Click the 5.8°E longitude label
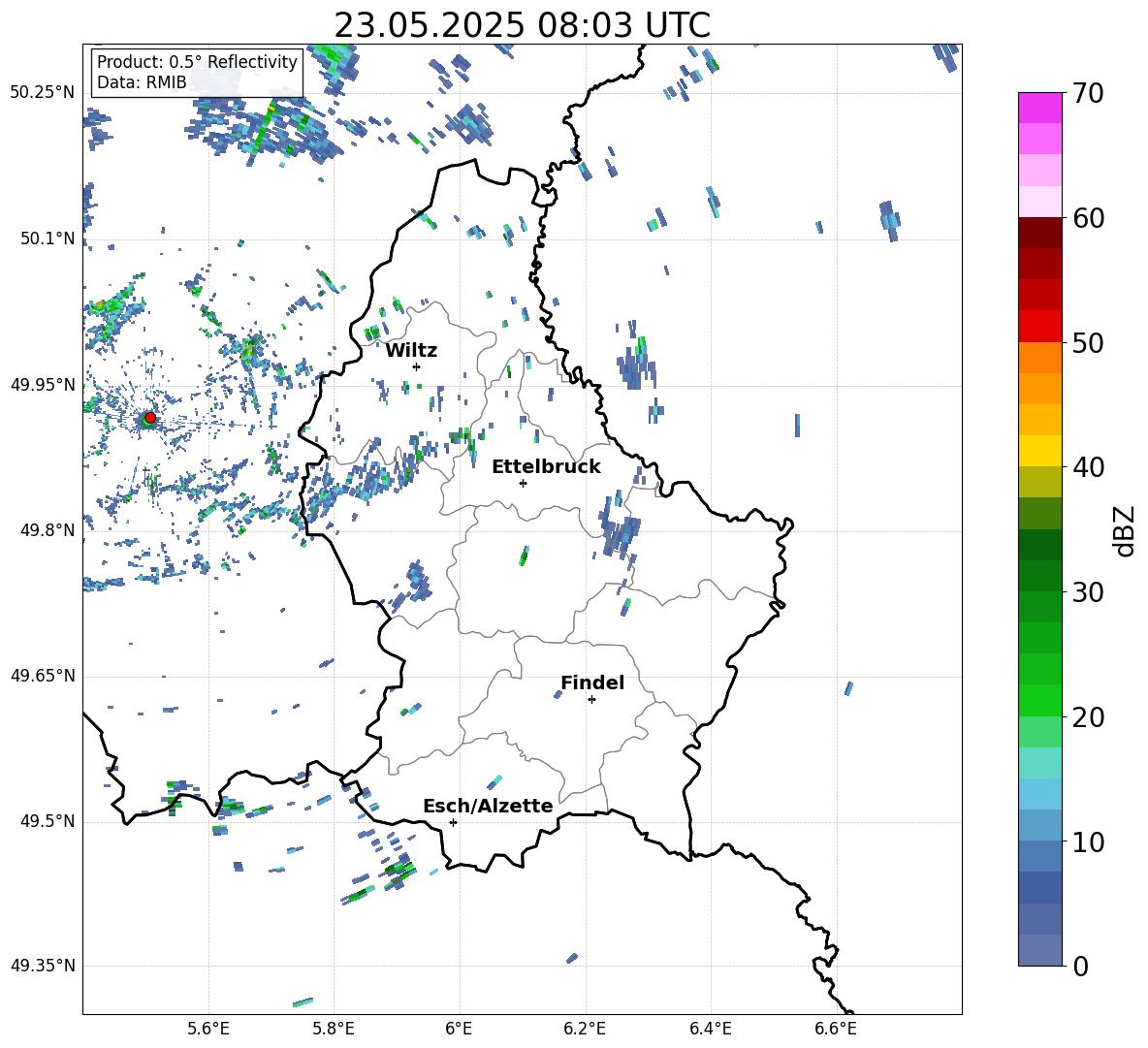 (x=334, y=1030)
